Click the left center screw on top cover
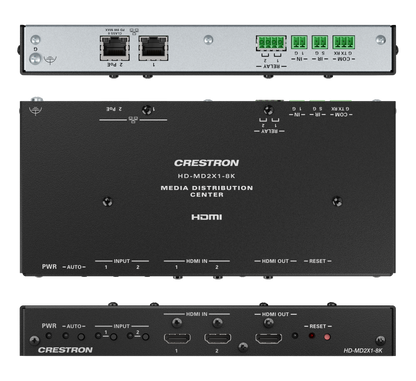 [x=107, y=202]
